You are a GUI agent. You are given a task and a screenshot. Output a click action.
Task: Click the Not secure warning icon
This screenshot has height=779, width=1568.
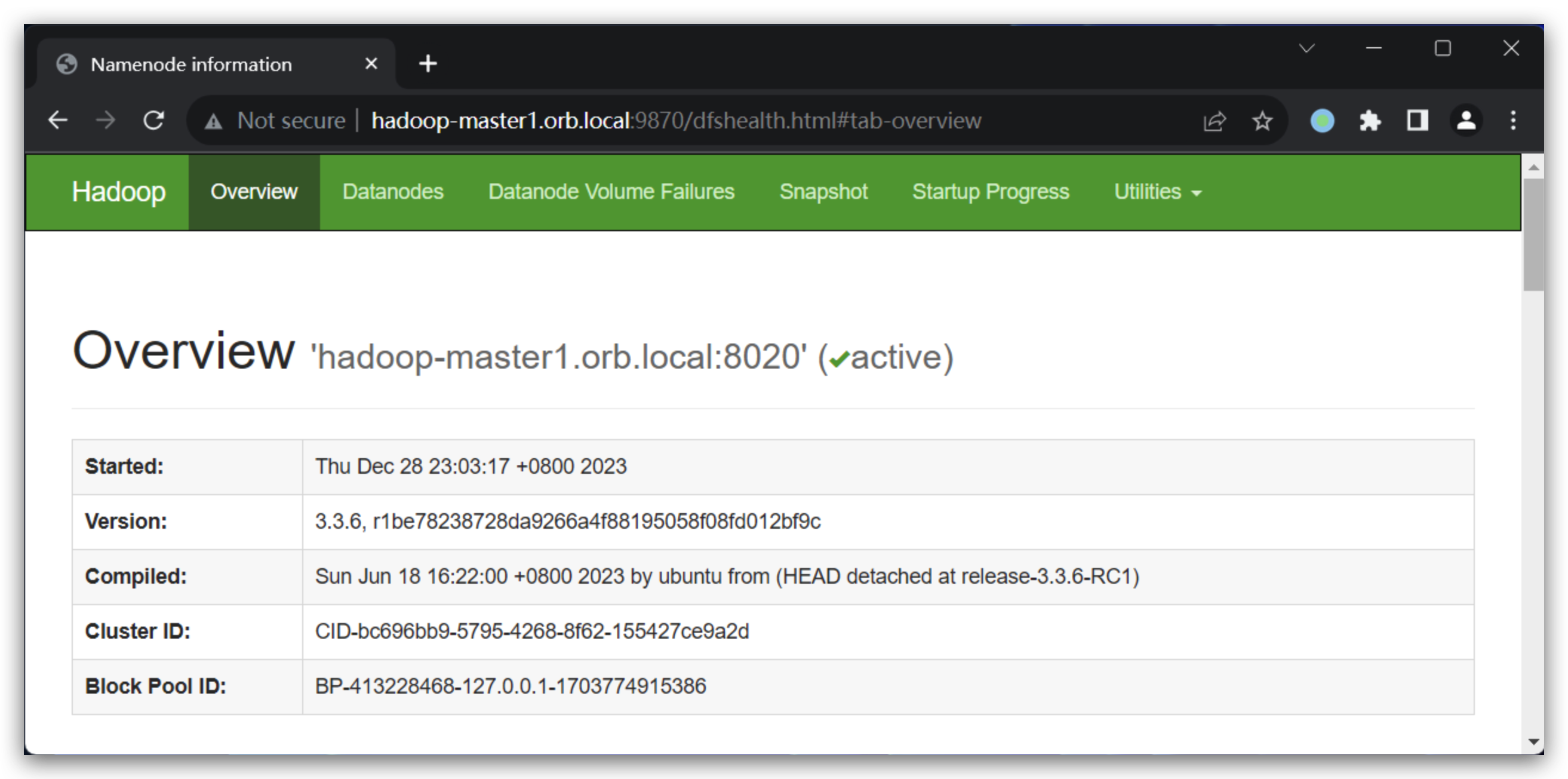pos(213,121)
